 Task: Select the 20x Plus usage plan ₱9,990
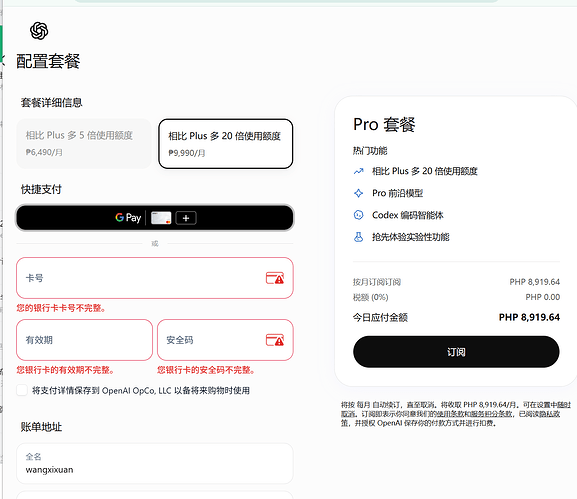[226, 144]
